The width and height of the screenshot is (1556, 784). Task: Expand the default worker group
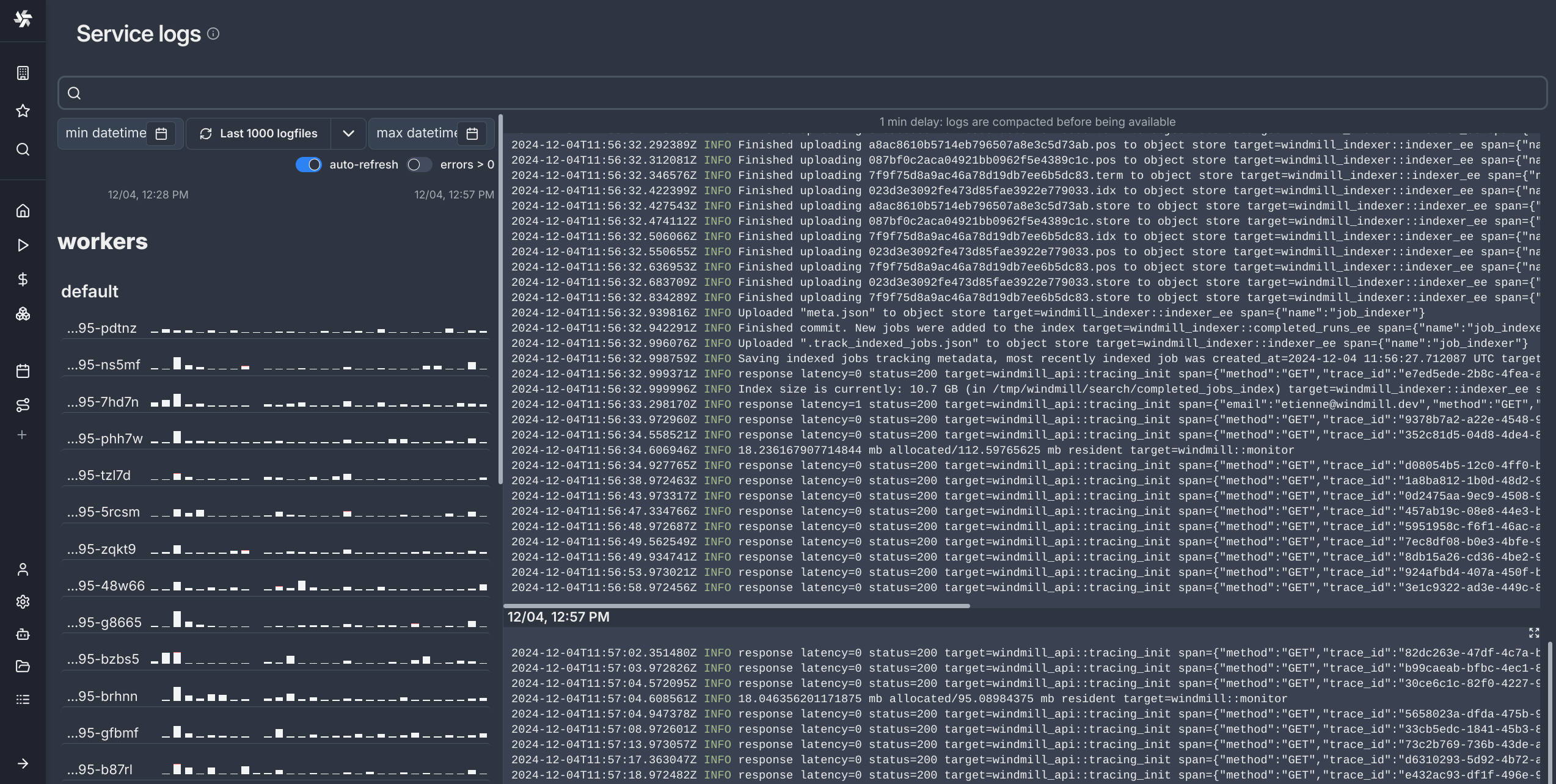[x=88, y=291]
